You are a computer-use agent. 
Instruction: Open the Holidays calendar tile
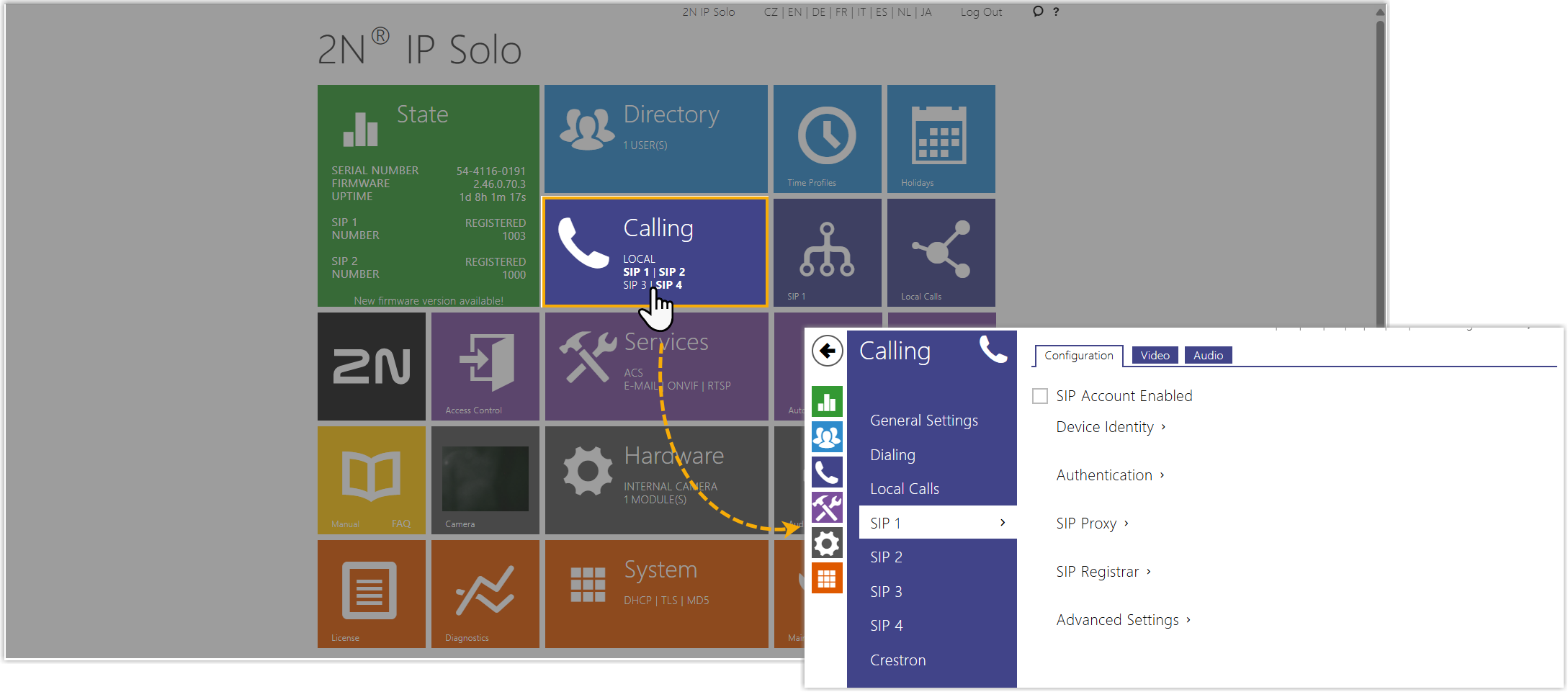click(941, 139)
